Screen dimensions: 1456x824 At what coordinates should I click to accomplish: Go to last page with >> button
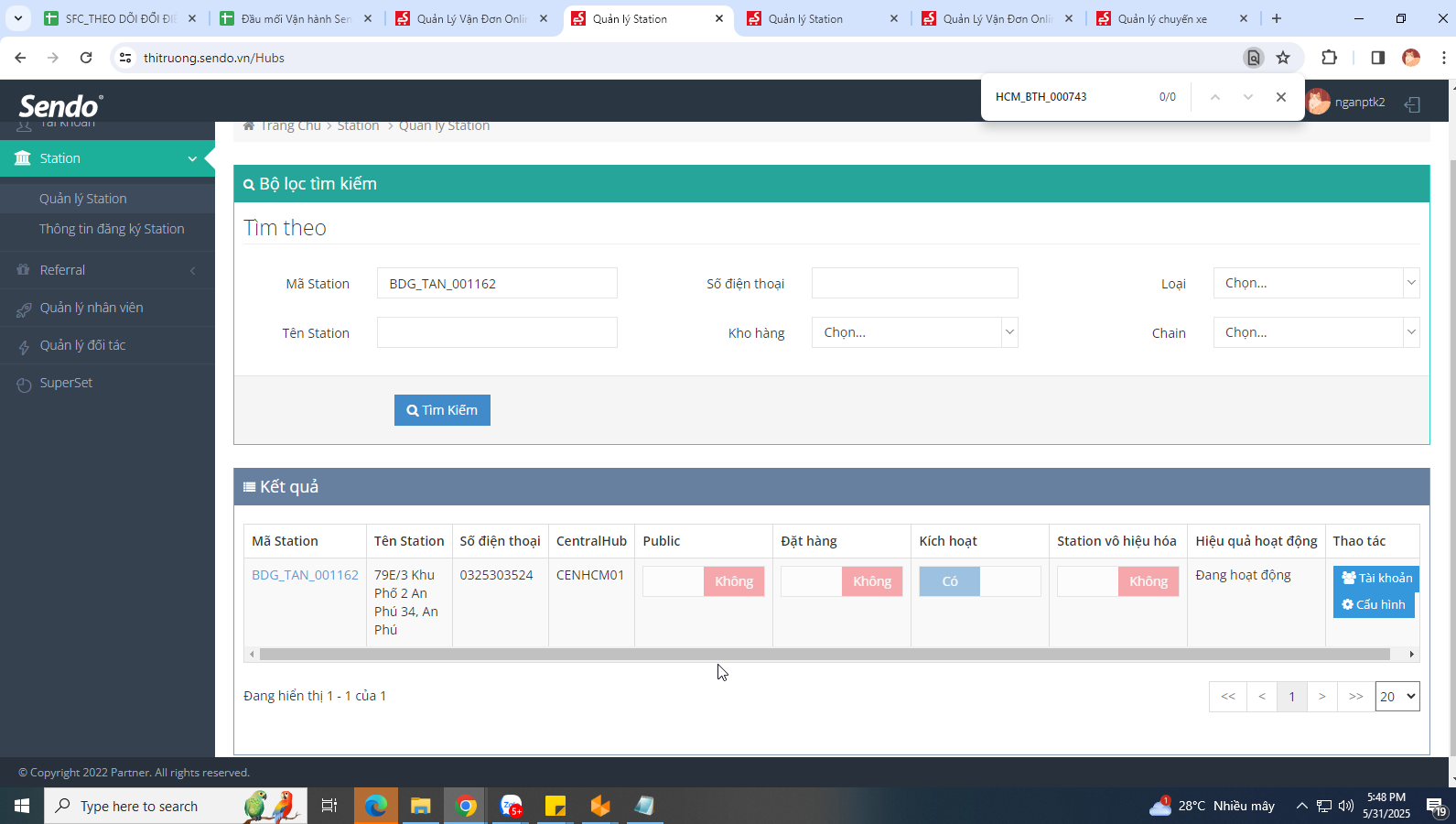tap(1356, 697)
